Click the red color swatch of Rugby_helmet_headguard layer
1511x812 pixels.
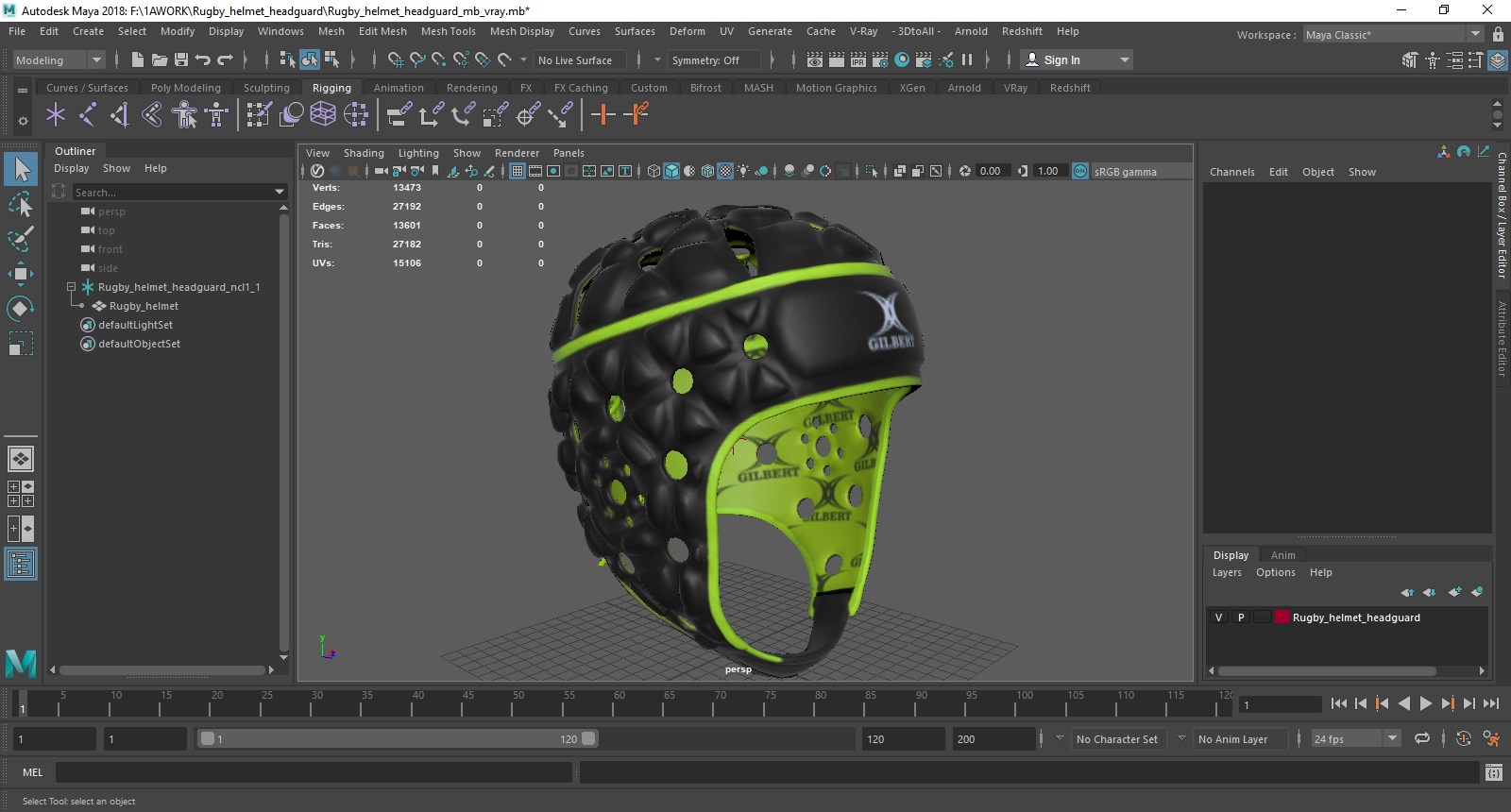[1282, 617]
